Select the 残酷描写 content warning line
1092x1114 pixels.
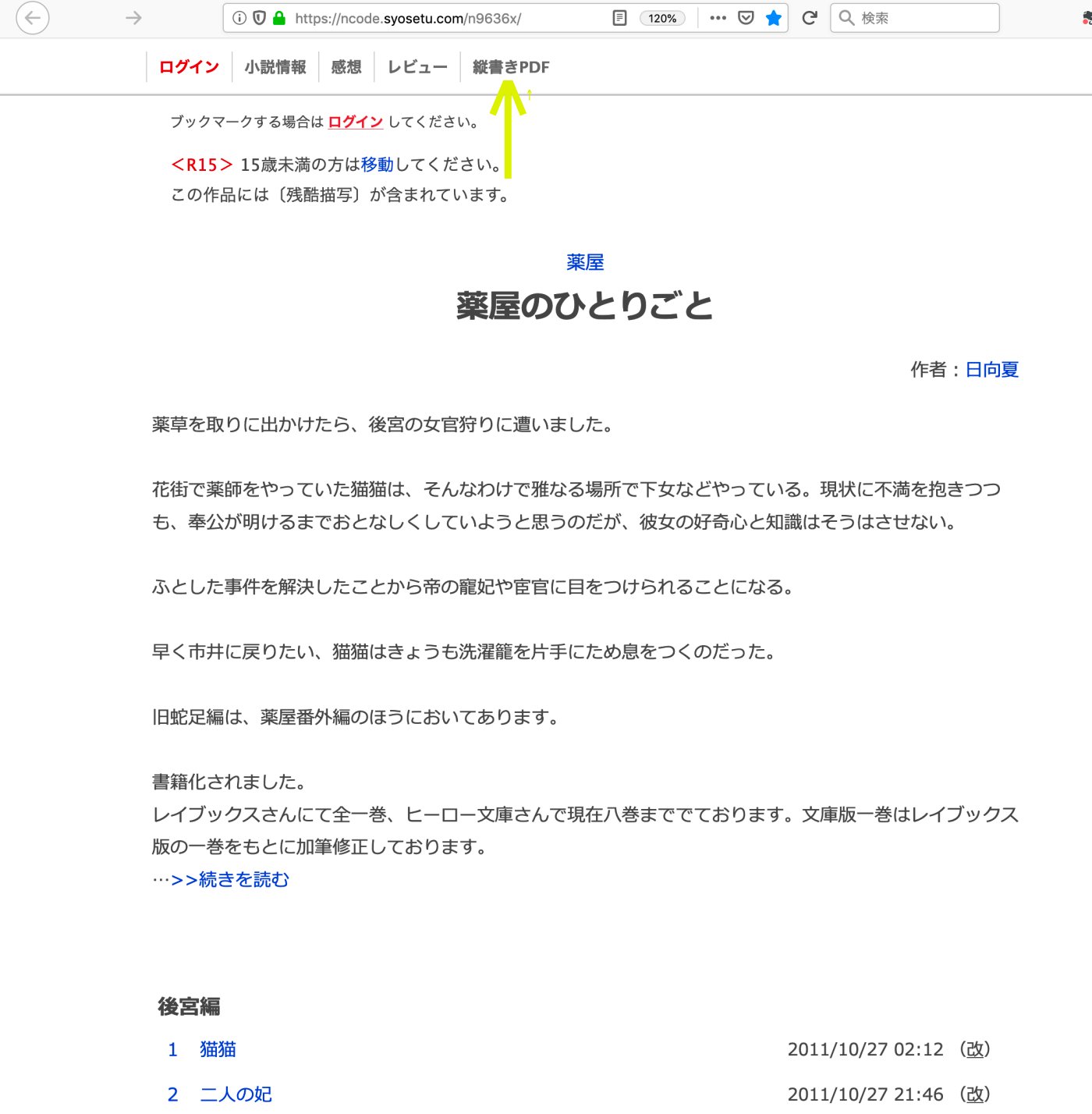coord(341,195)
